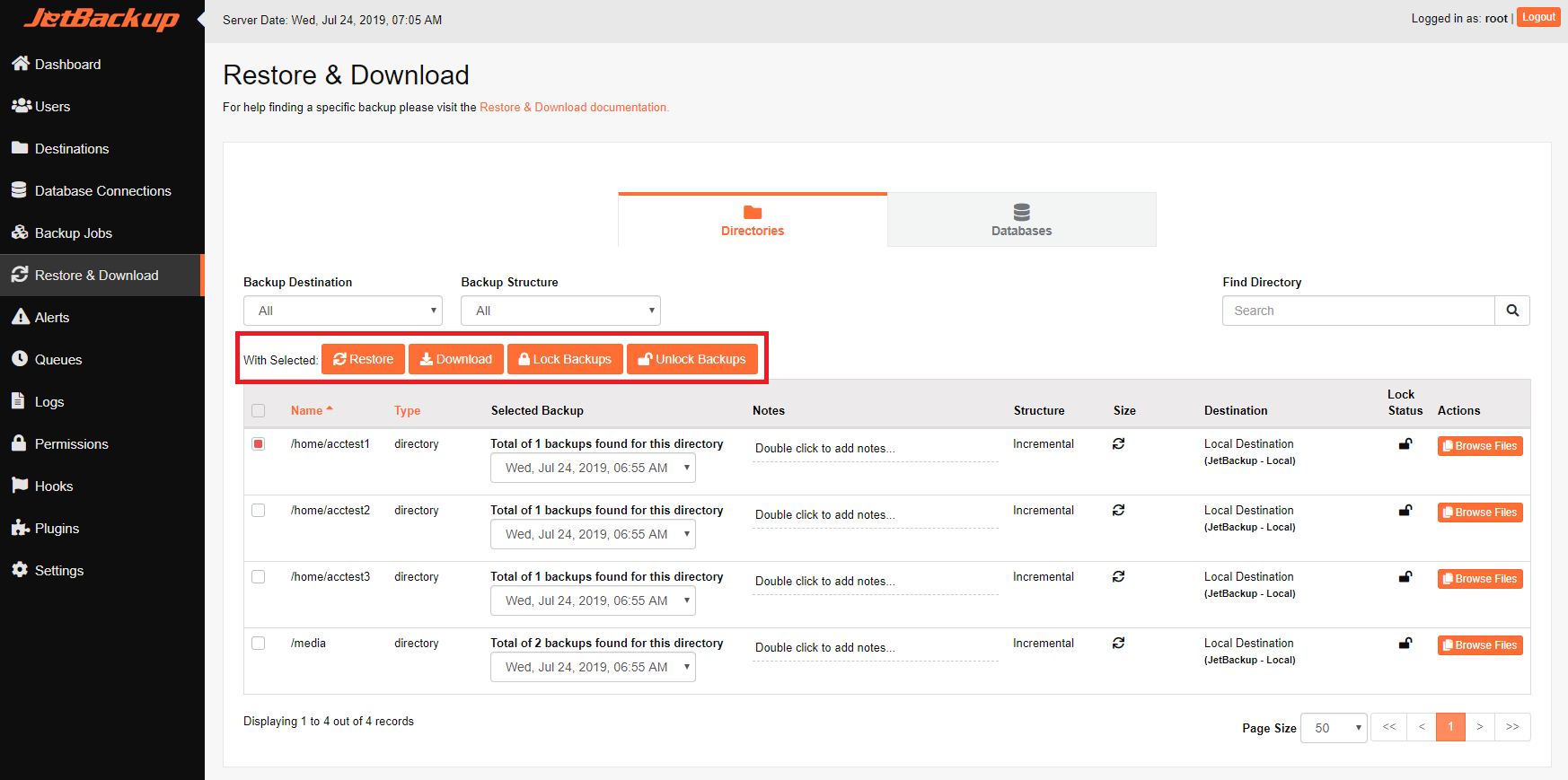Click the Unlock Backups button

692,359
